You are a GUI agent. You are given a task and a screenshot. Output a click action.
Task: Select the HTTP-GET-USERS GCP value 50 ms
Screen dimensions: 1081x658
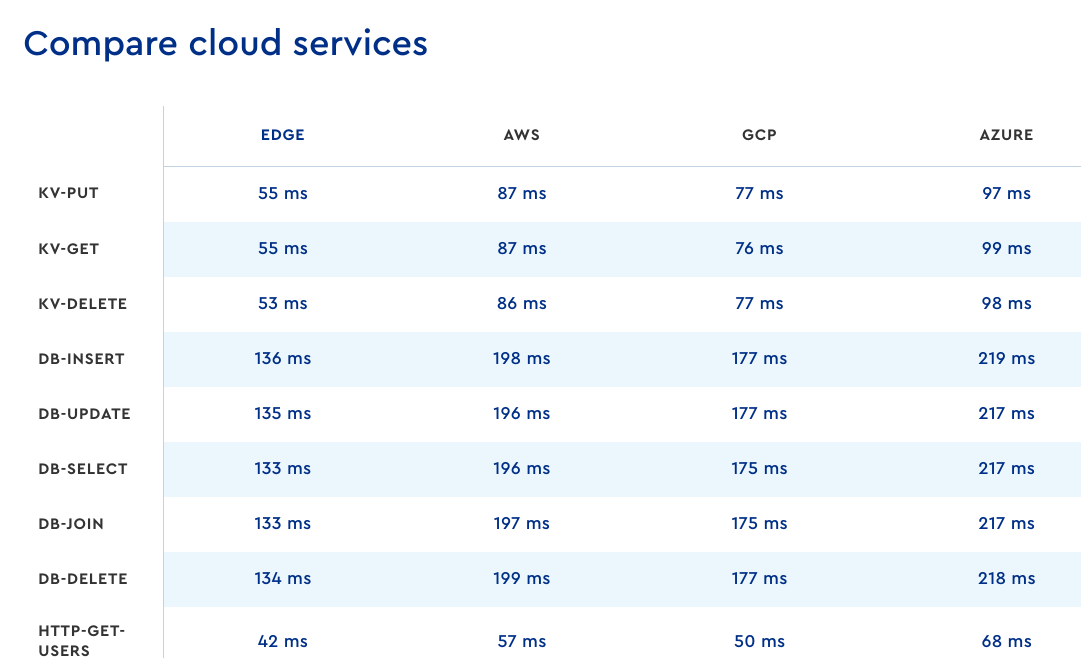759,642
